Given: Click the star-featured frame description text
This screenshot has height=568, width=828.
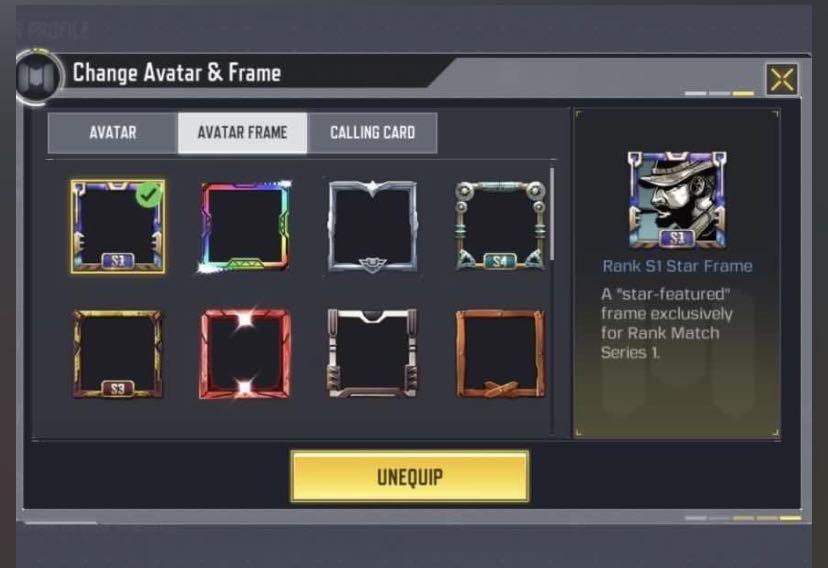Looking at the screenshot, I should 666,323.
